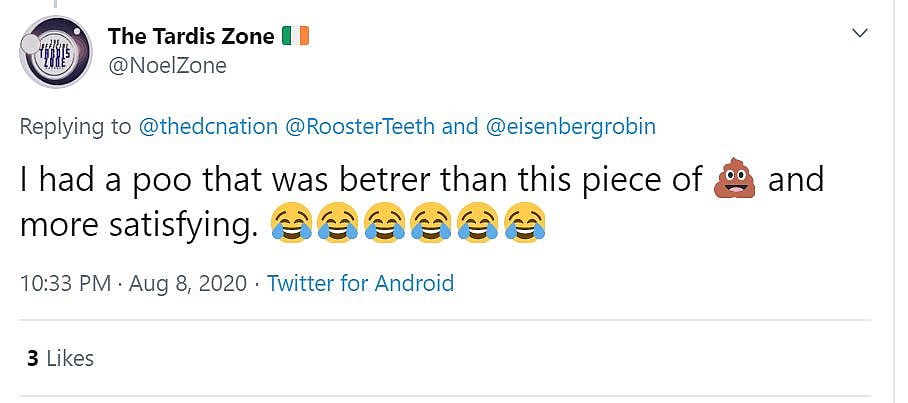Click the "Replying to" label text
Image resolution: width=908 pixels, height=403 pixels.
[76, 127]
